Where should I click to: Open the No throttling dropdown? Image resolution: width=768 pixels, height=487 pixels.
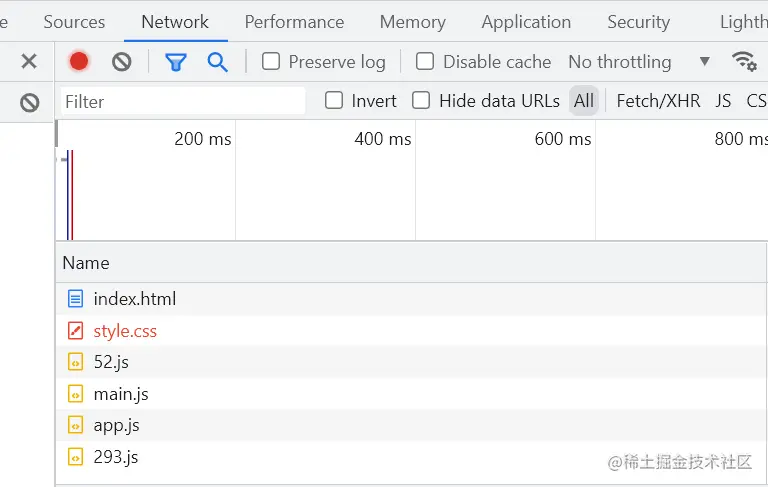pyautogui.click(x=639, y=62)
